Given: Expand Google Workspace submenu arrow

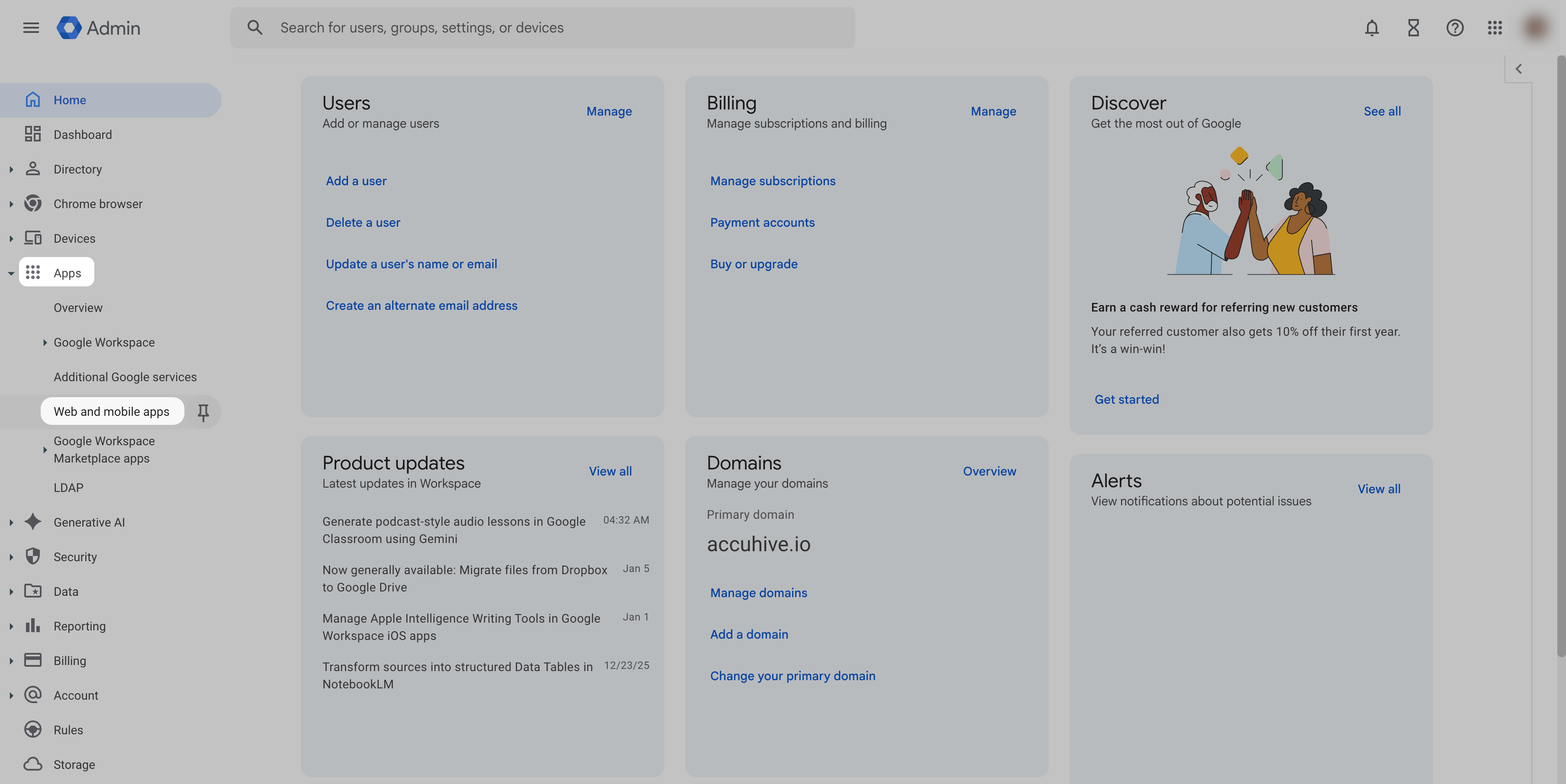Looking at the screenshot, I should pyautogui.click(x=45, y=343).
